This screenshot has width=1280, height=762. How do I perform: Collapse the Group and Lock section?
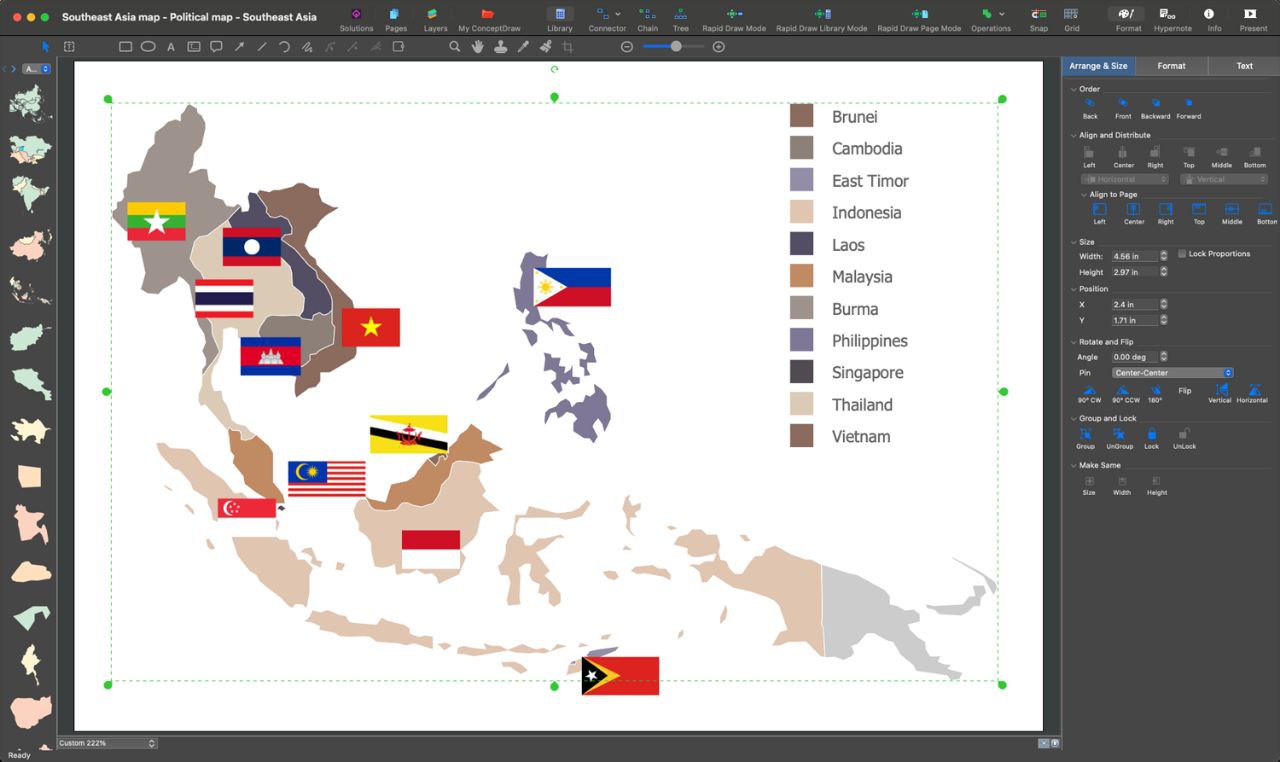[x=1074, y=419]
